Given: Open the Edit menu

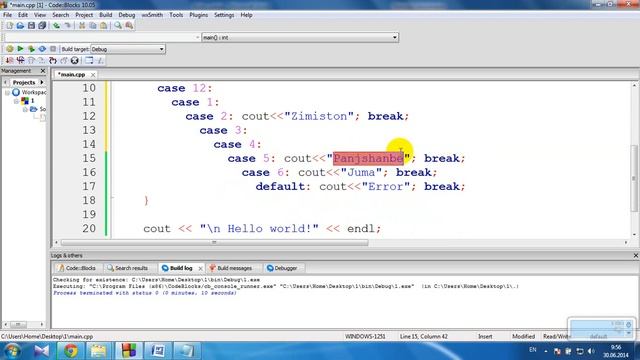Looking at the screenshot, I should (23, 15).
